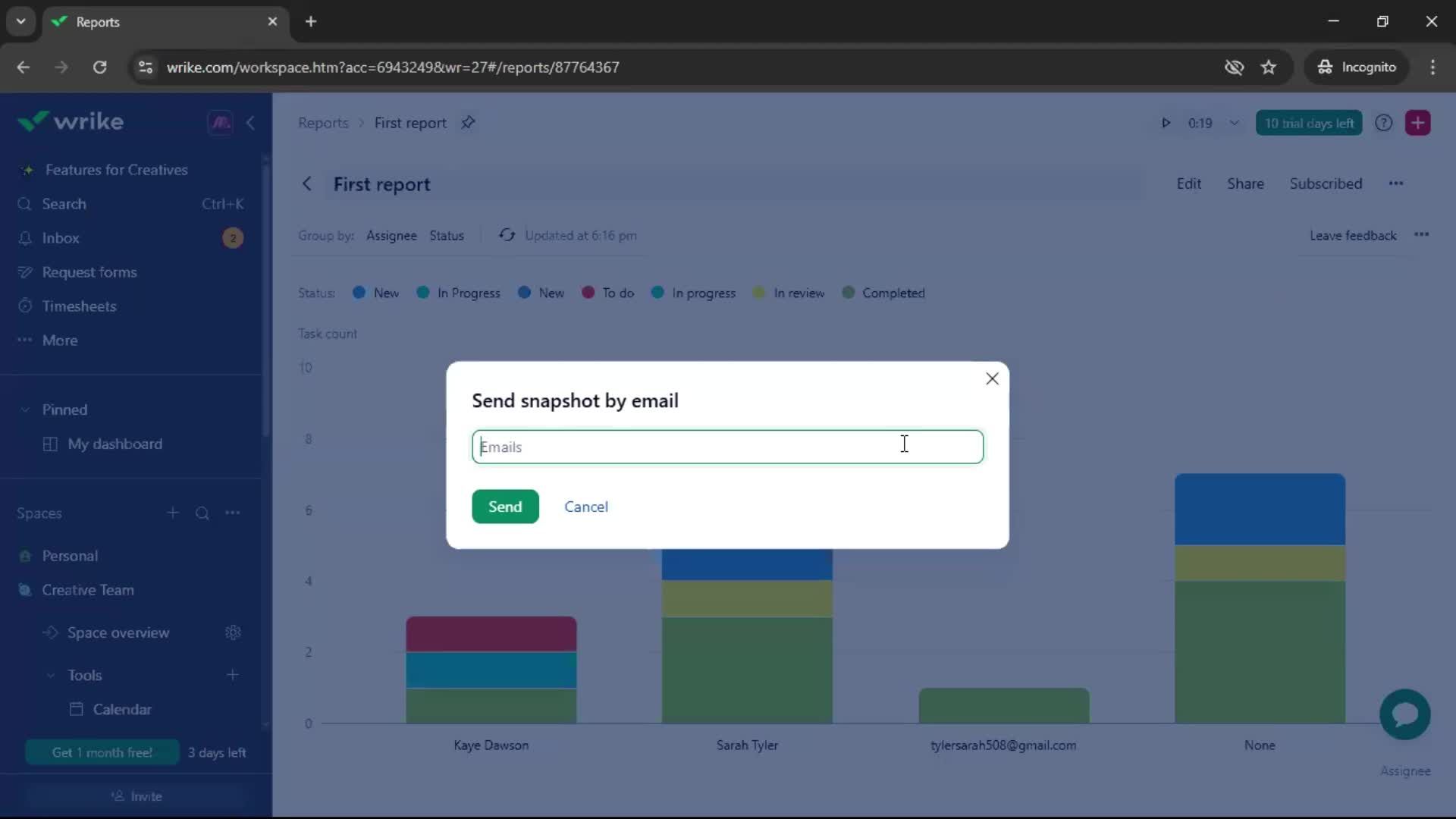The height and width of the screenshot is (819, 1456).
Task: Click the Wrike logo in sidebar
Action: (71, 121)
